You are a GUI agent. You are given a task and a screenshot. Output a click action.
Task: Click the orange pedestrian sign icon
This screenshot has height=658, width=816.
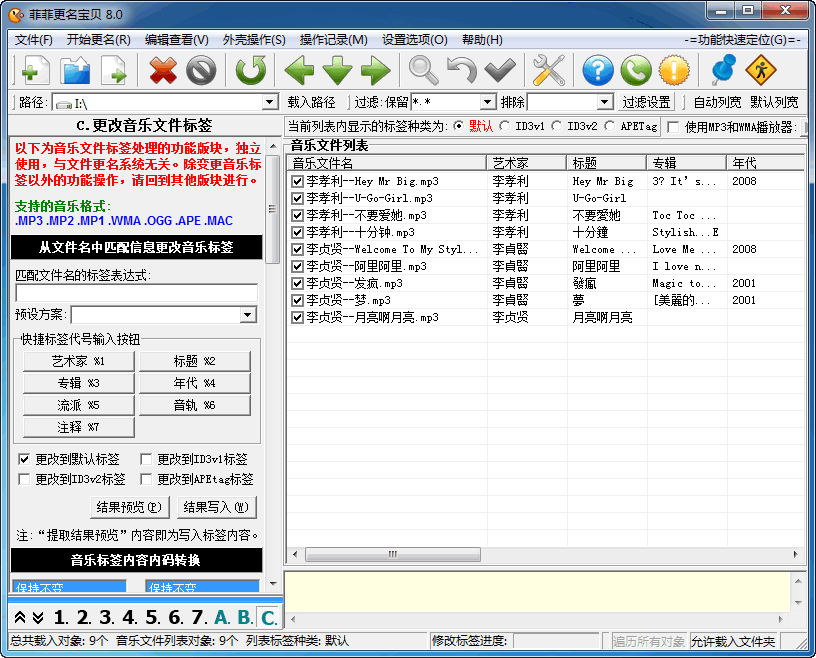click(x=761, y=70)
